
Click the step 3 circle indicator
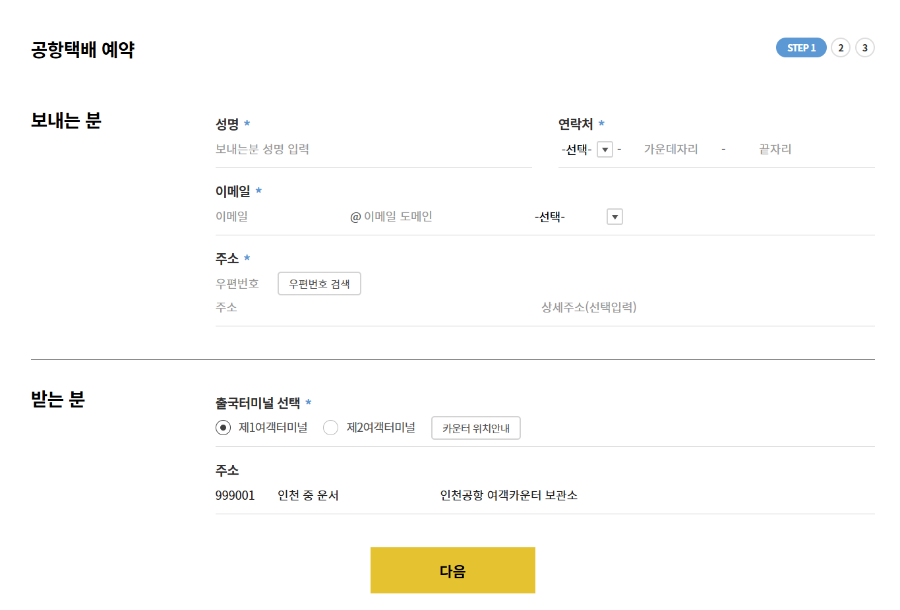click(865, 48)
